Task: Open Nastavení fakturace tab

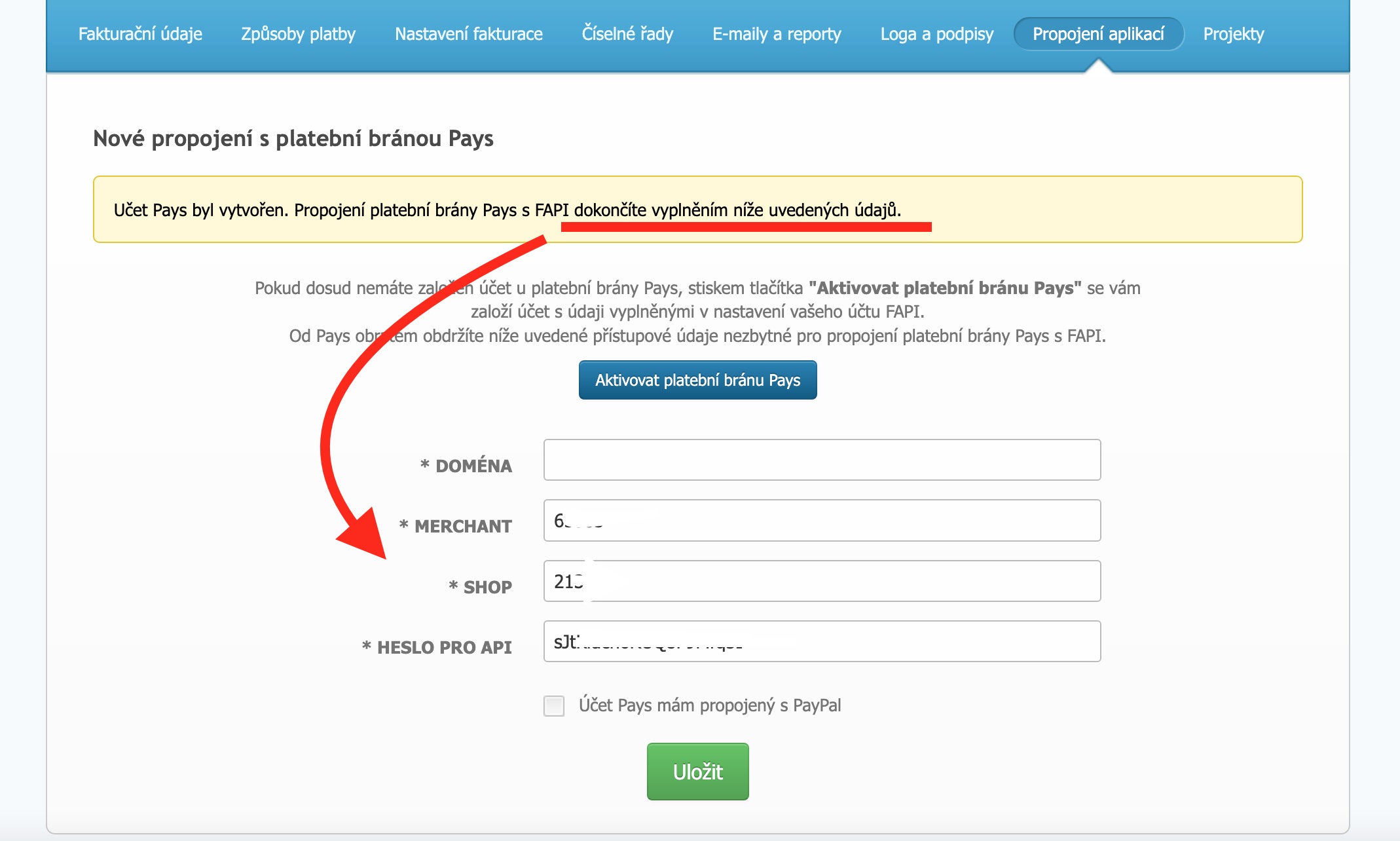Action: [x=469, y=34]
